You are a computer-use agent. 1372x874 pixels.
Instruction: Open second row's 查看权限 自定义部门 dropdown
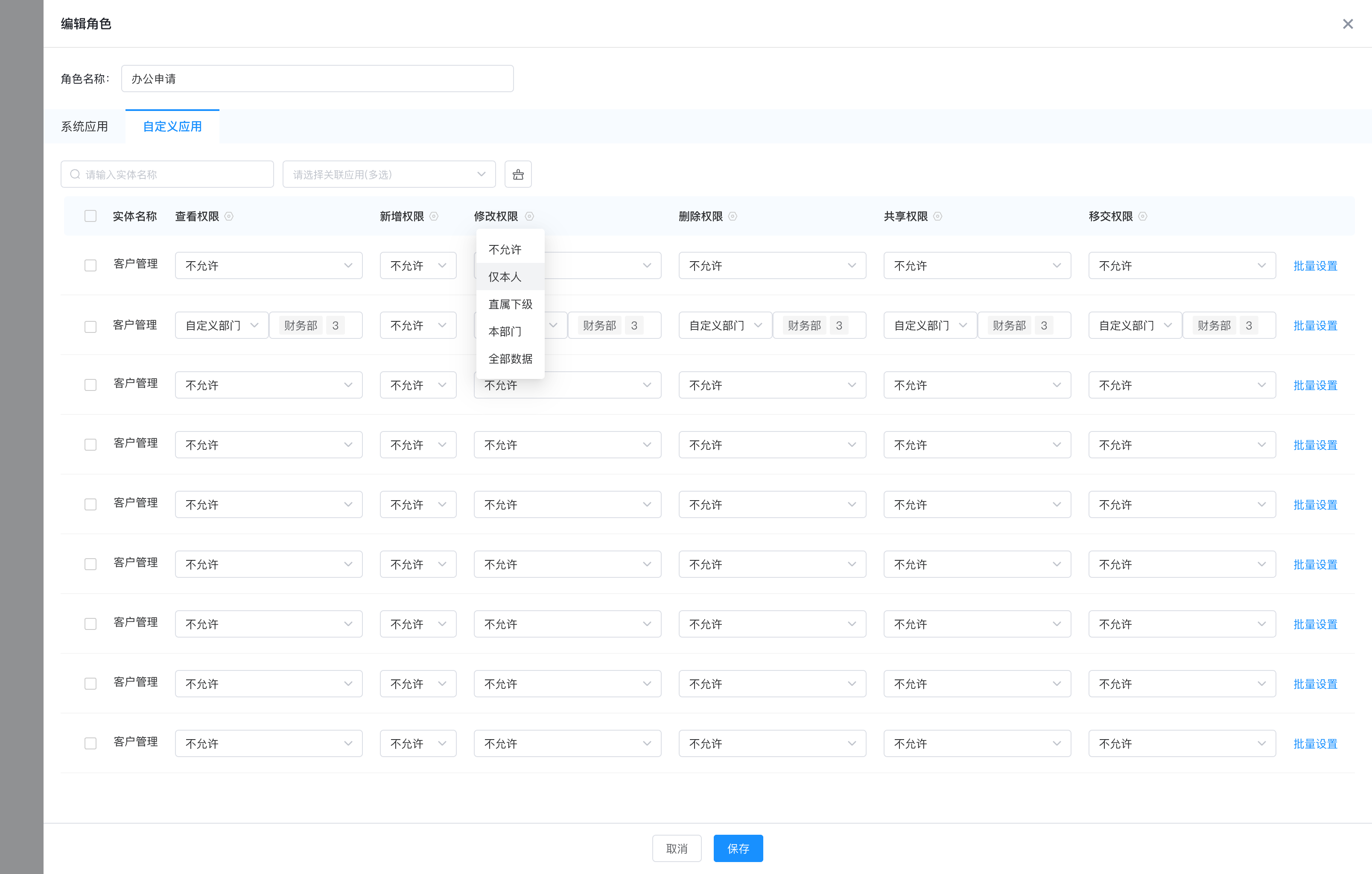tap(221, 325)
